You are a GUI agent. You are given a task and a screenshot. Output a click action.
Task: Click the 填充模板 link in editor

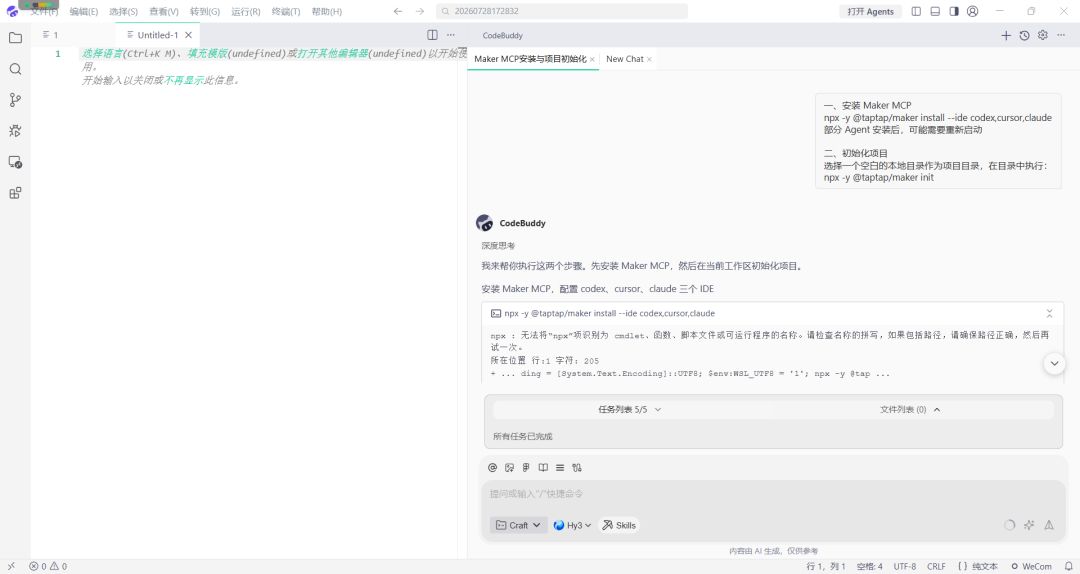207,54
